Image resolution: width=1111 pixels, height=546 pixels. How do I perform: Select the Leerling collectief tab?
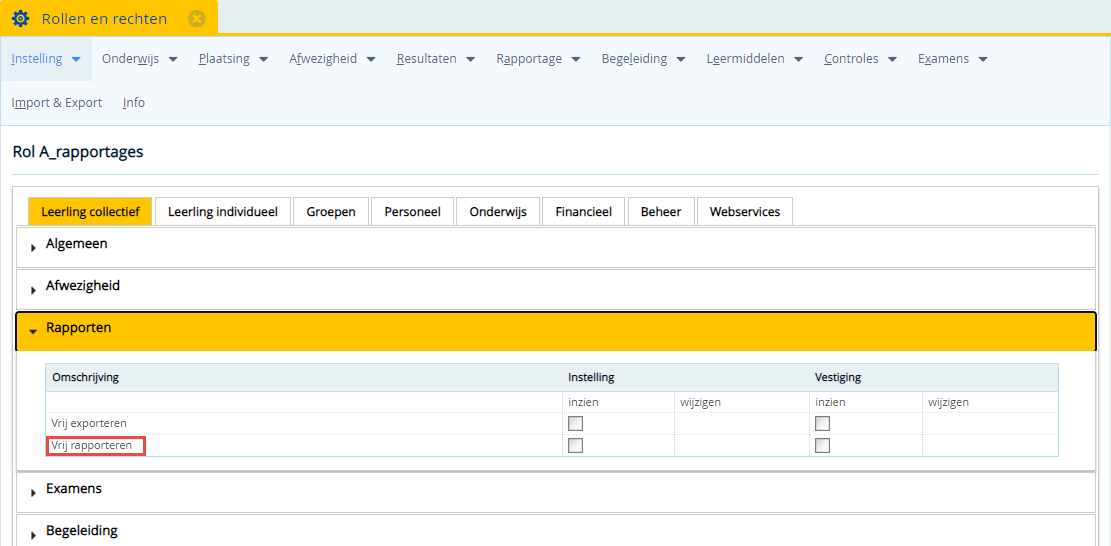click(90, 212)
